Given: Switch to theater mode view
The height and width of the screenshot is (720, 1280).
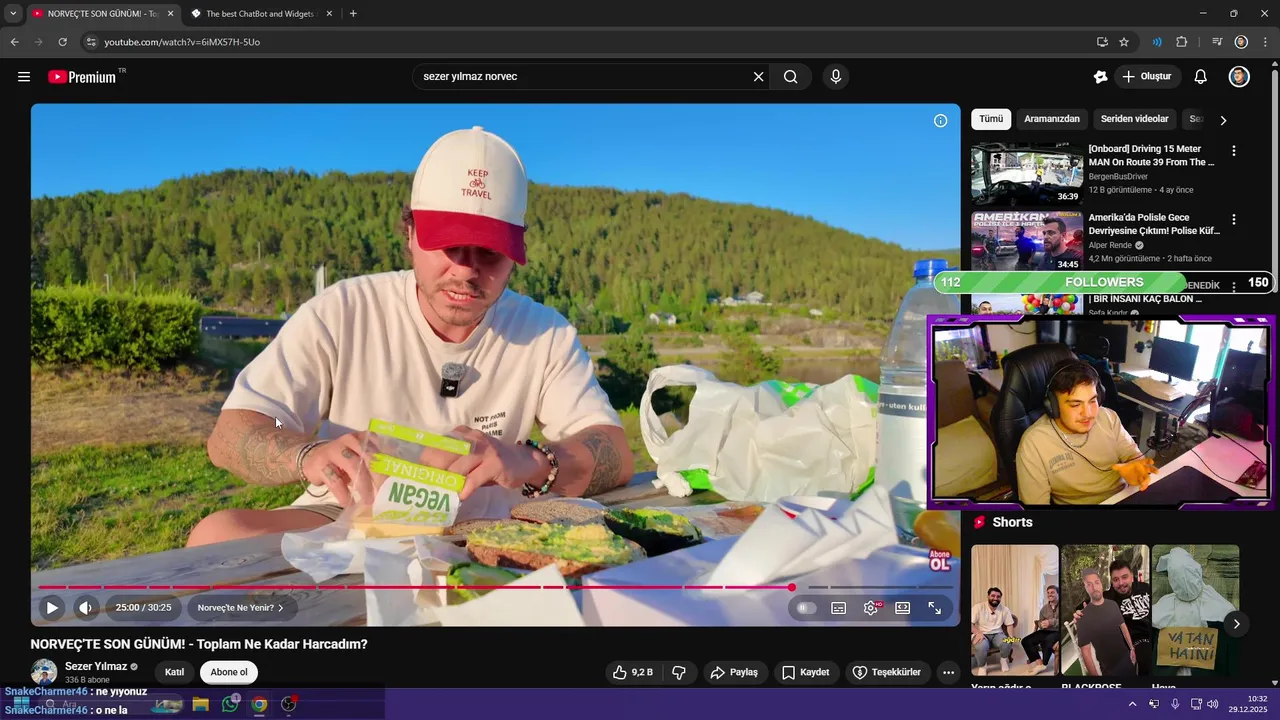Looking at the screenshot, I should point(902,607).
